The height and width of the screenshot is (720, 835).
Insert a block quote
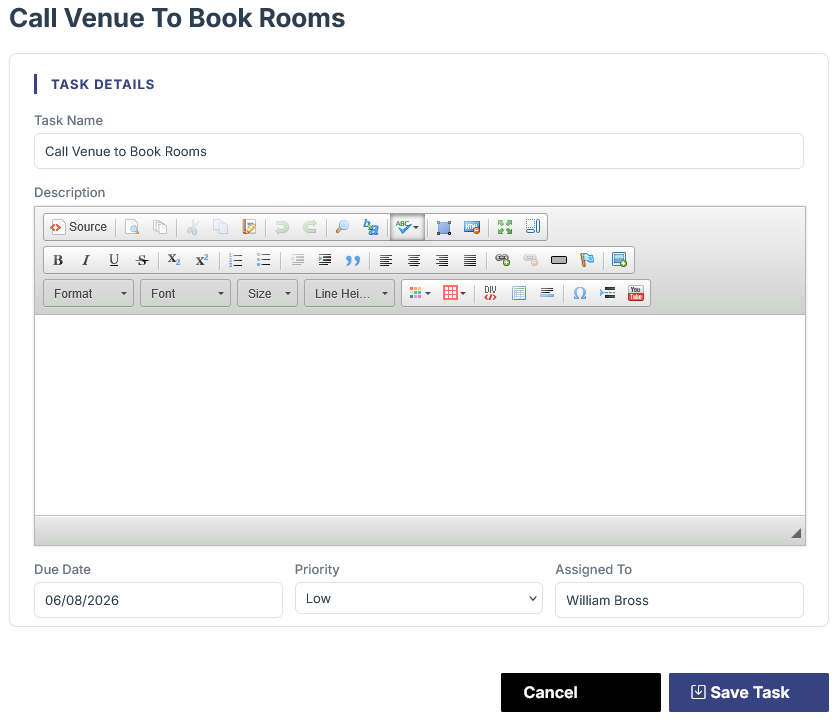[x=353, y=260]
